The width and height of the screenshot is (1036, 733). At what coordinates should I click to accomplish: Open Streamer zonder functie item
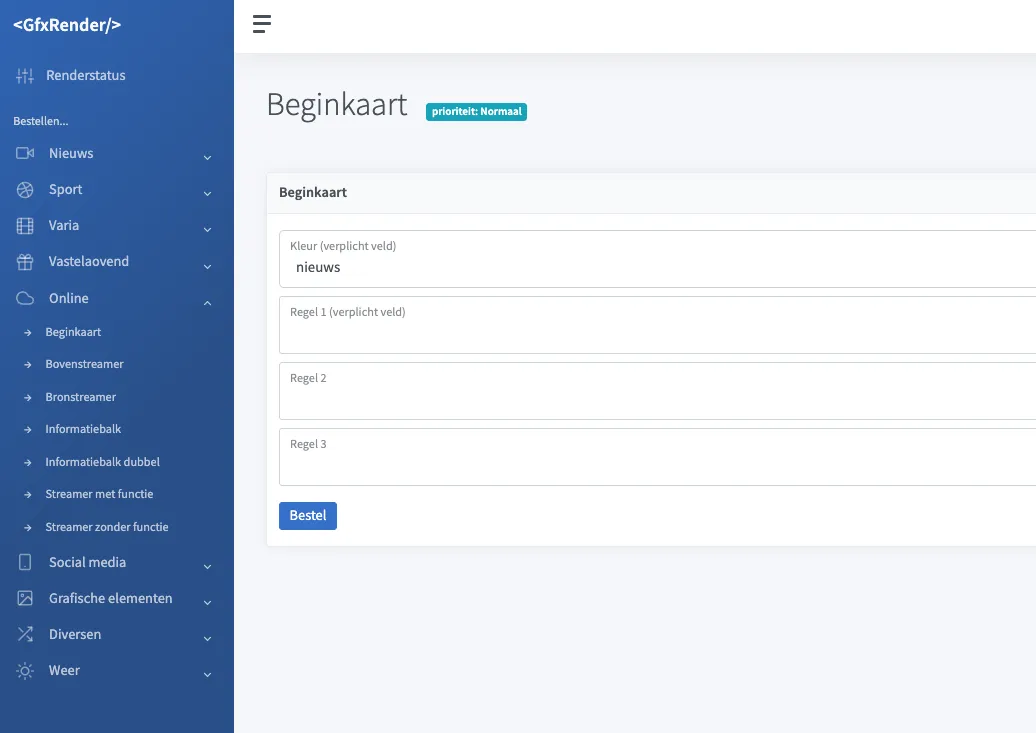(107, 527)
